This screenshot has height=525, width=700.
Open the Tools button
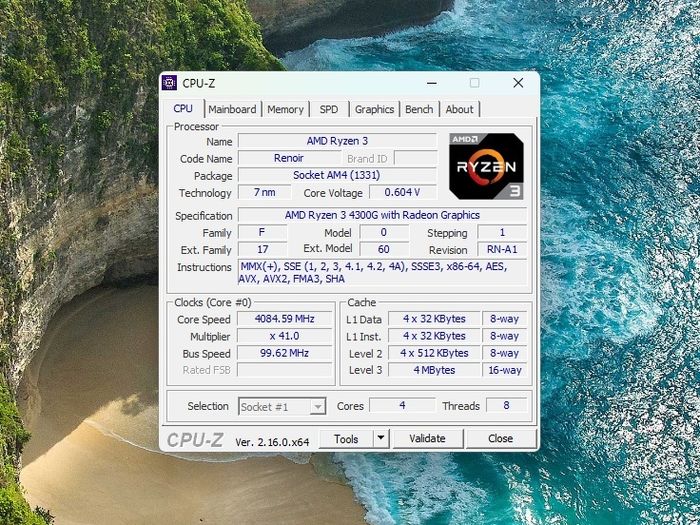346,439
